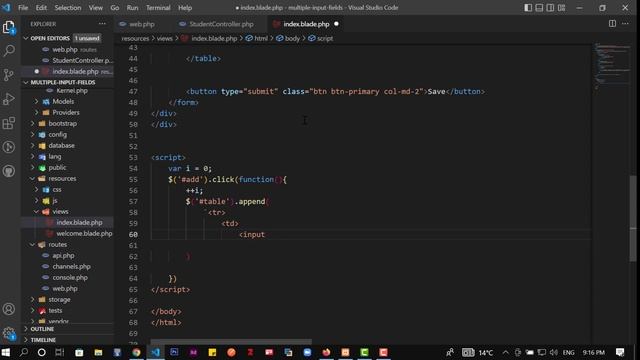Image resolution: width=640 pixels, height=360 pixels.
Task: Click the VS Code logo in title bar
Action: [x=6, y=7]
